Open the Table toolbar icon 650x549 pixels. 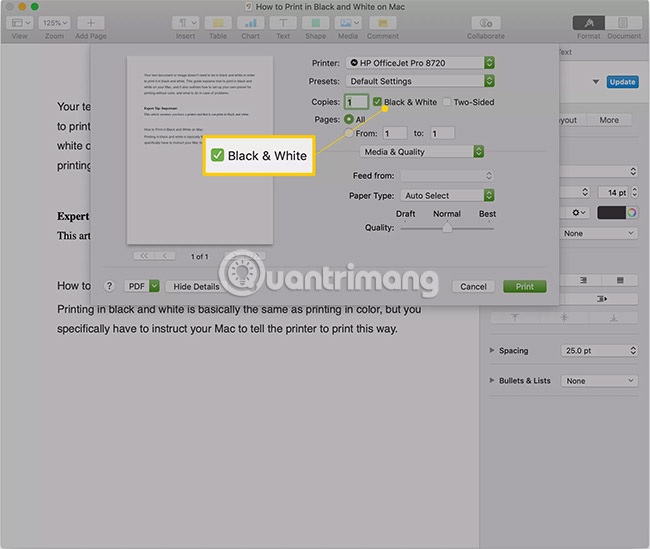pos(217,23)
